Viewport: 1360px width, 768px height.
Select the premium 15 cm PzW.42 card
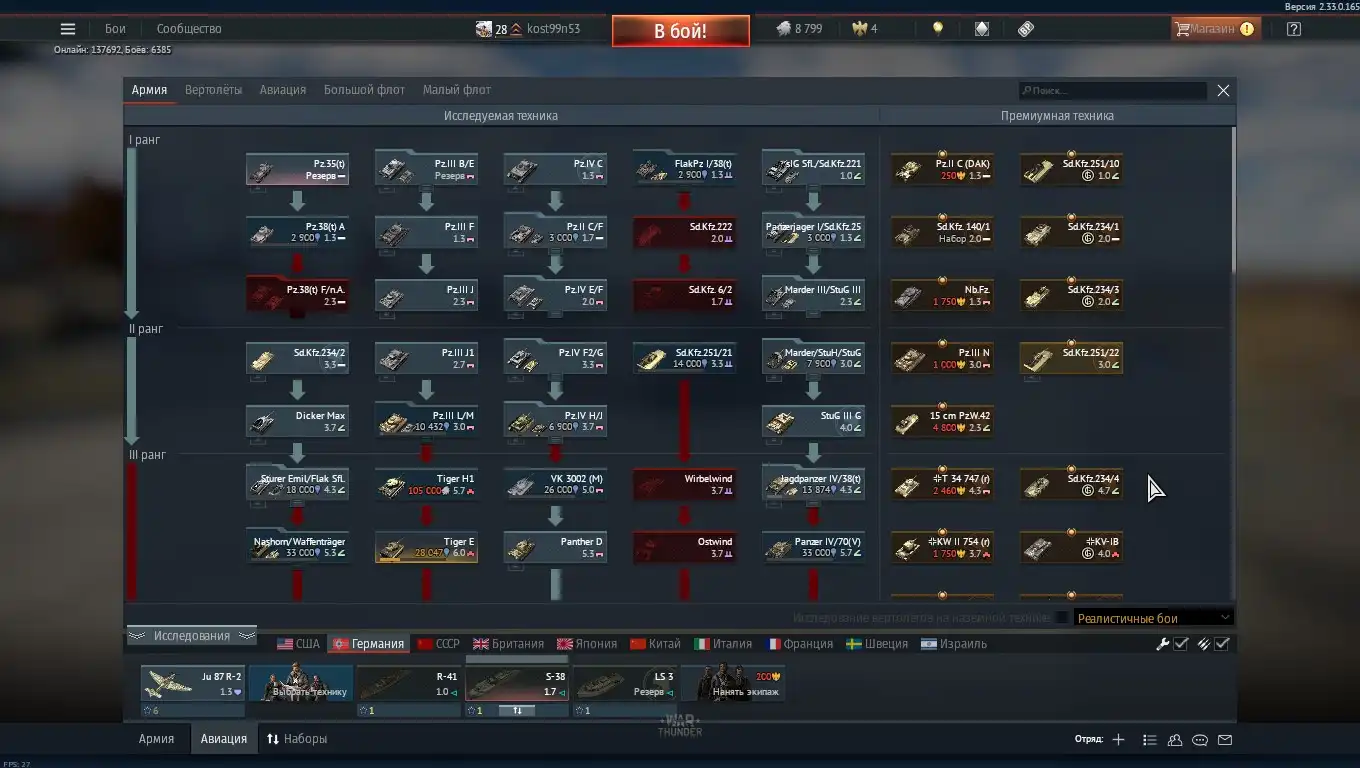(x=942, y=421)
